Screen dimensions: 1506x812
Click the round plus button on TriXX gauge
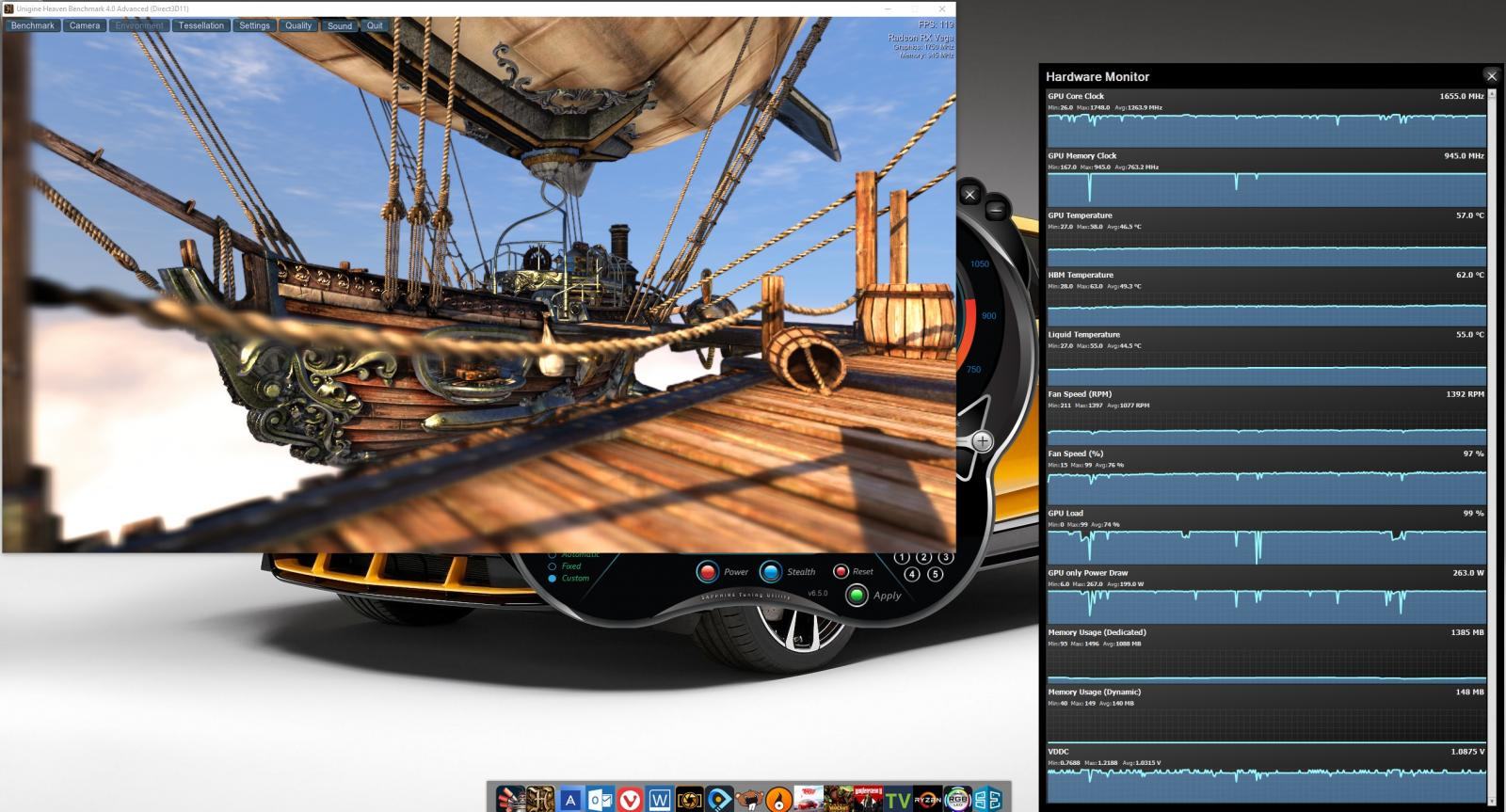[982, 440]
